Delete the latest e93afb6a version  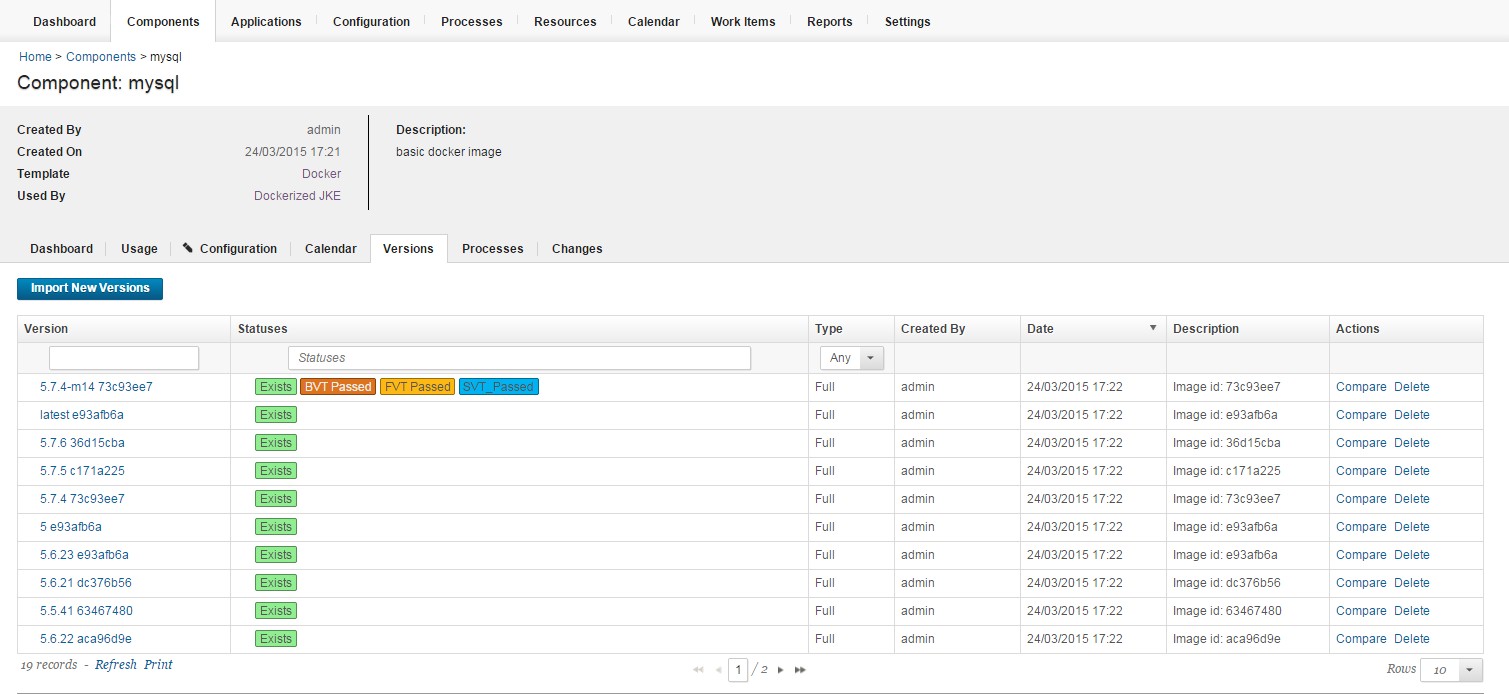[1412, 415]
